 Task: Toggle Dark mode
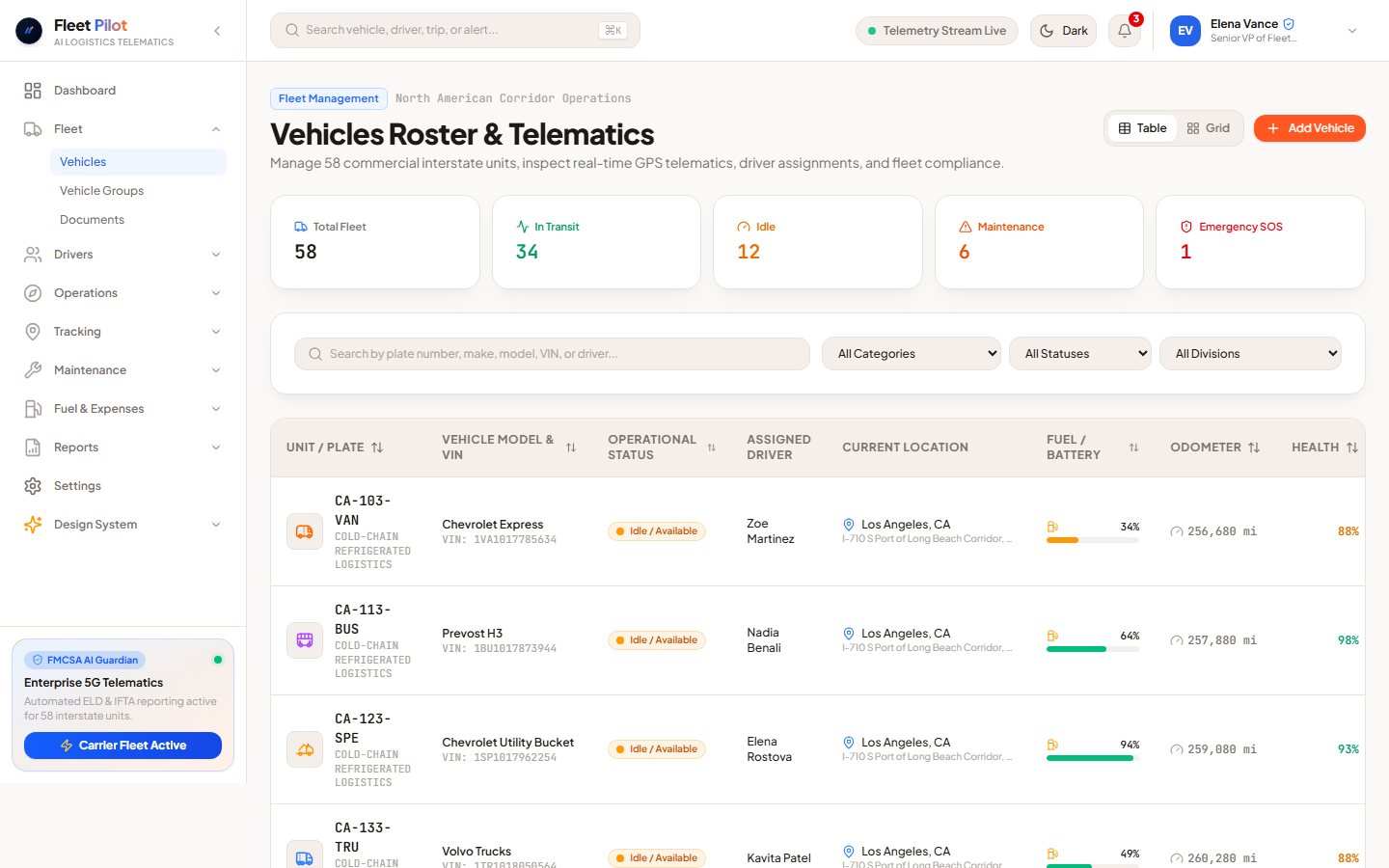(1063, 31)
